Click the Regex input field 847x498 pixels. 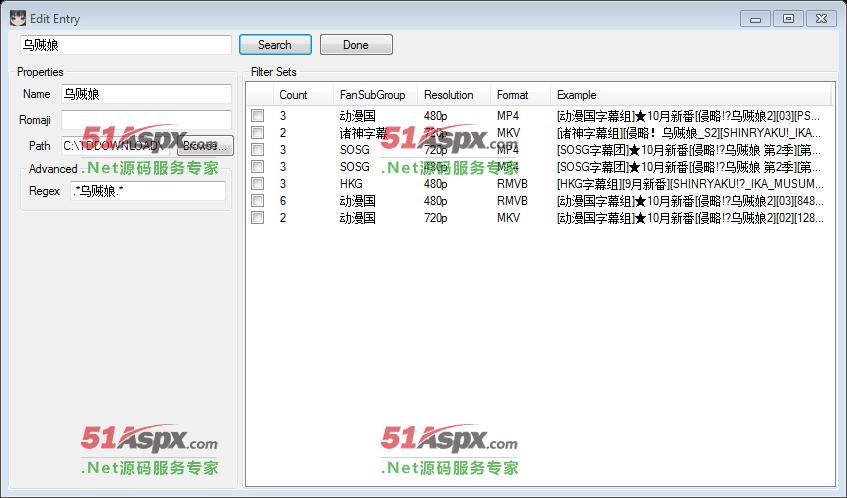pyautogui.click(x=148, y=191)
